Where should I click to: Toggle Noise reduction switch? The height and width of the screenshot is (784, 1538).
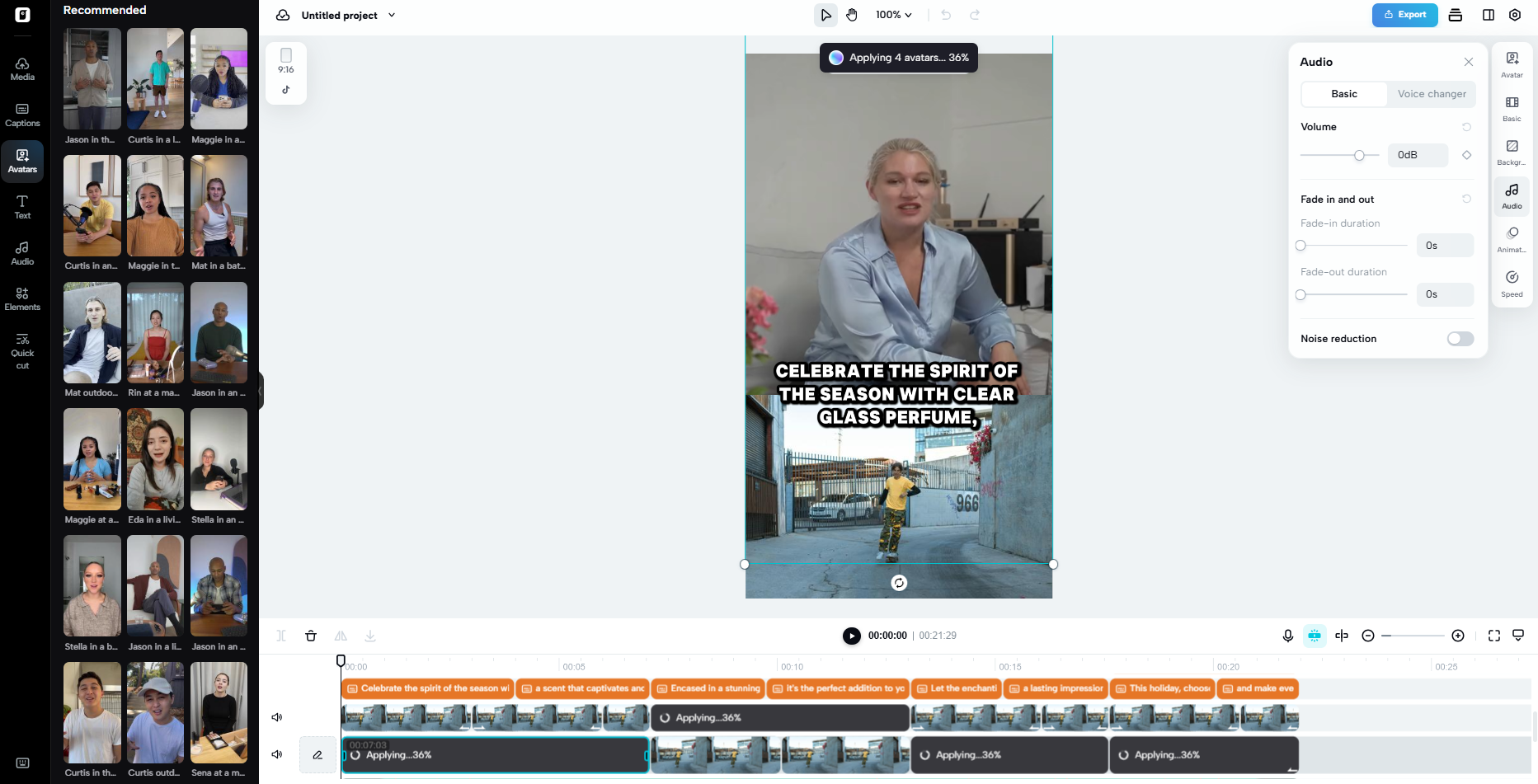[1460, 339]
